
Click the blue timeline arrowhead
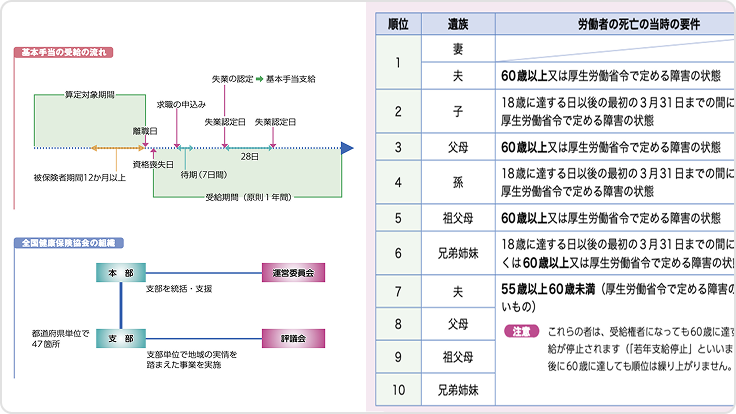pyautogui.click(x=346, y=148)
